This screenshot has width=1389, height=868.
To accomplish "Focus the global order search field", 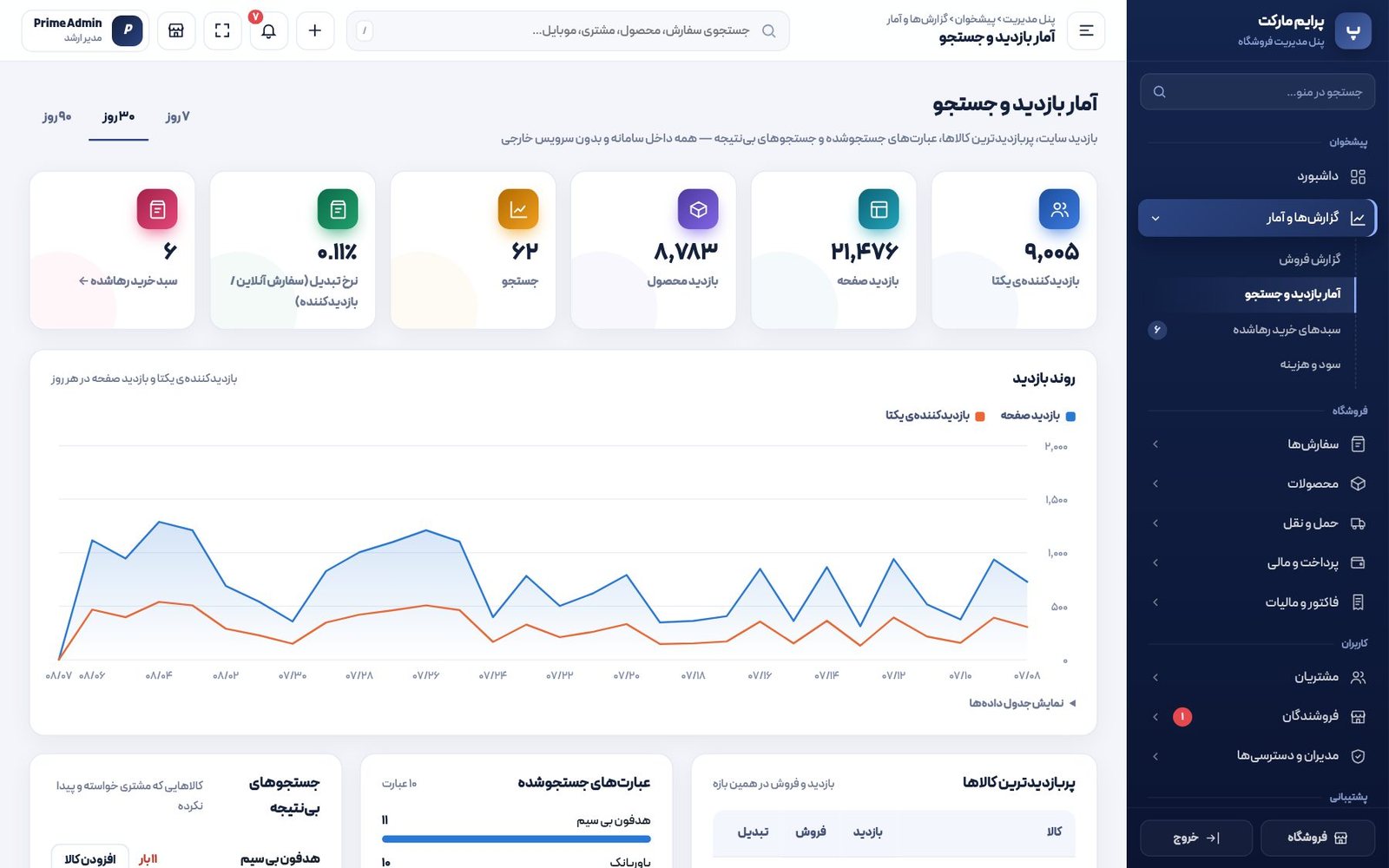I will click(568, 30).
